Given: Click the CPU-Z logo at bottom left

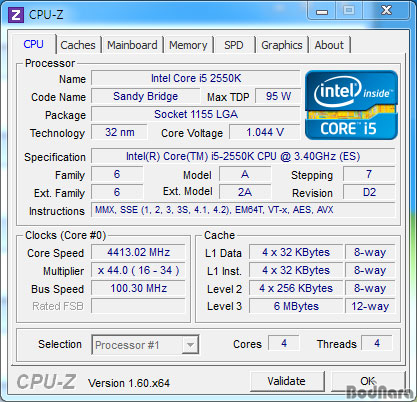Looking at the screenshot, I should (x=46, y=382).
